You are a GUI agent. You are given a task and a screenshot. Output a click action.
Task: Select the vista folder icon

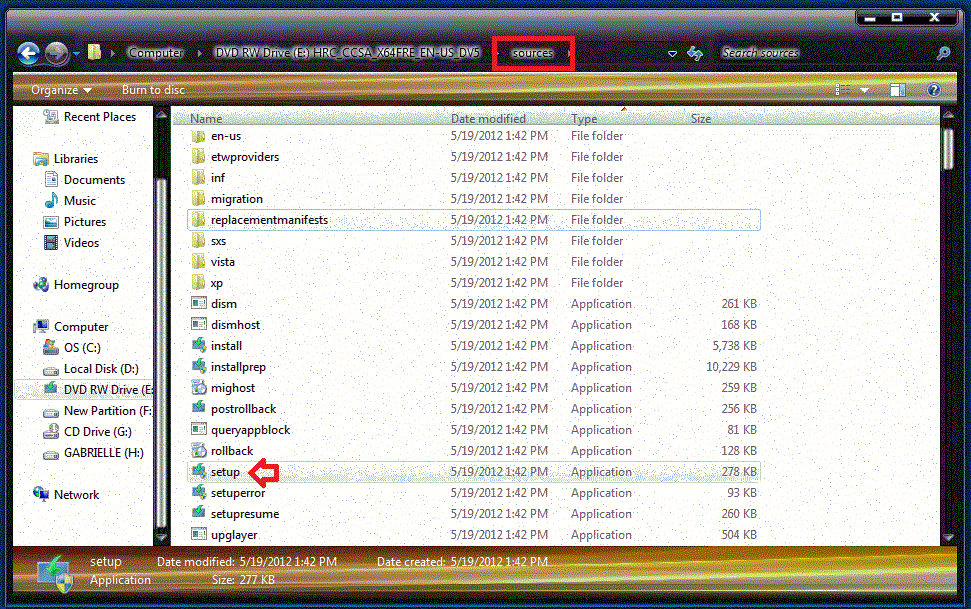(x=198, y=262)
